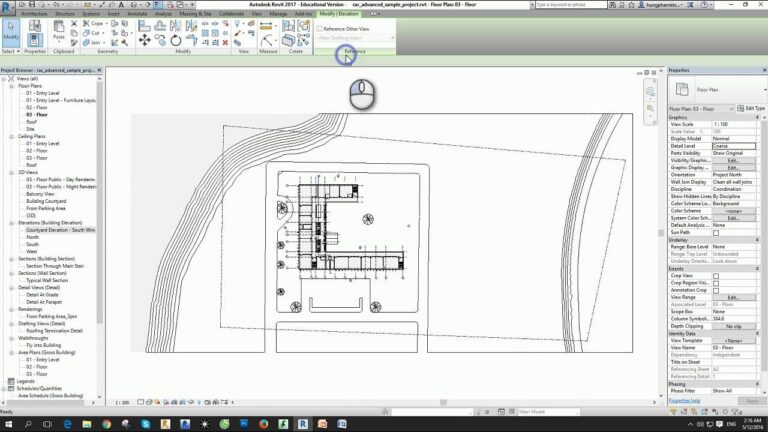Click Edit Type button in Properties
Viewport: 768px width, 432px height.
click(x=750, y=108)
